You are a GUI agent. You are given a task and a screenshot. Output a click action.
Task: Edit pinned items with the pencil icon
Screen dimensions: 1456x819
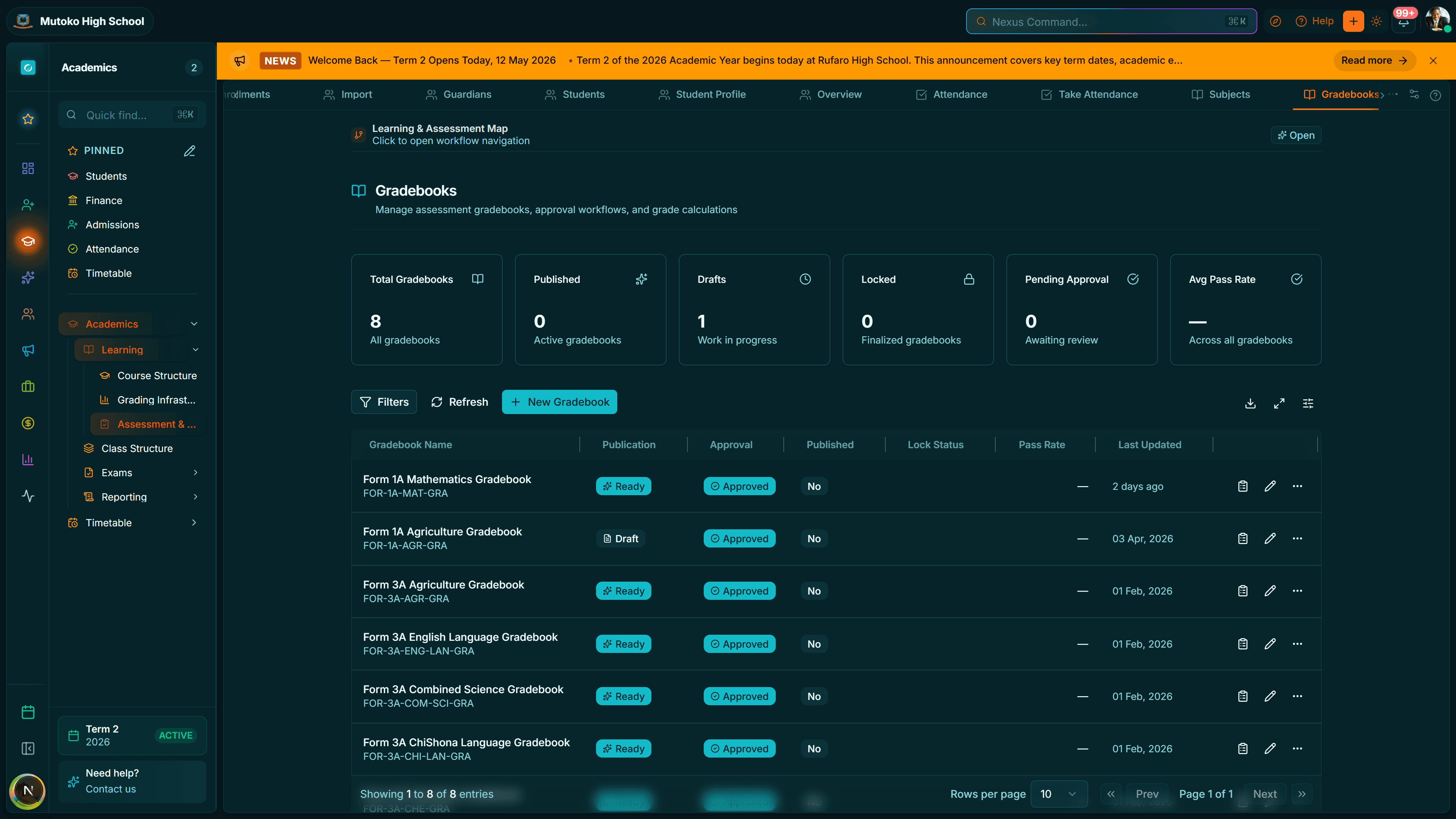(x=189, y=151)
